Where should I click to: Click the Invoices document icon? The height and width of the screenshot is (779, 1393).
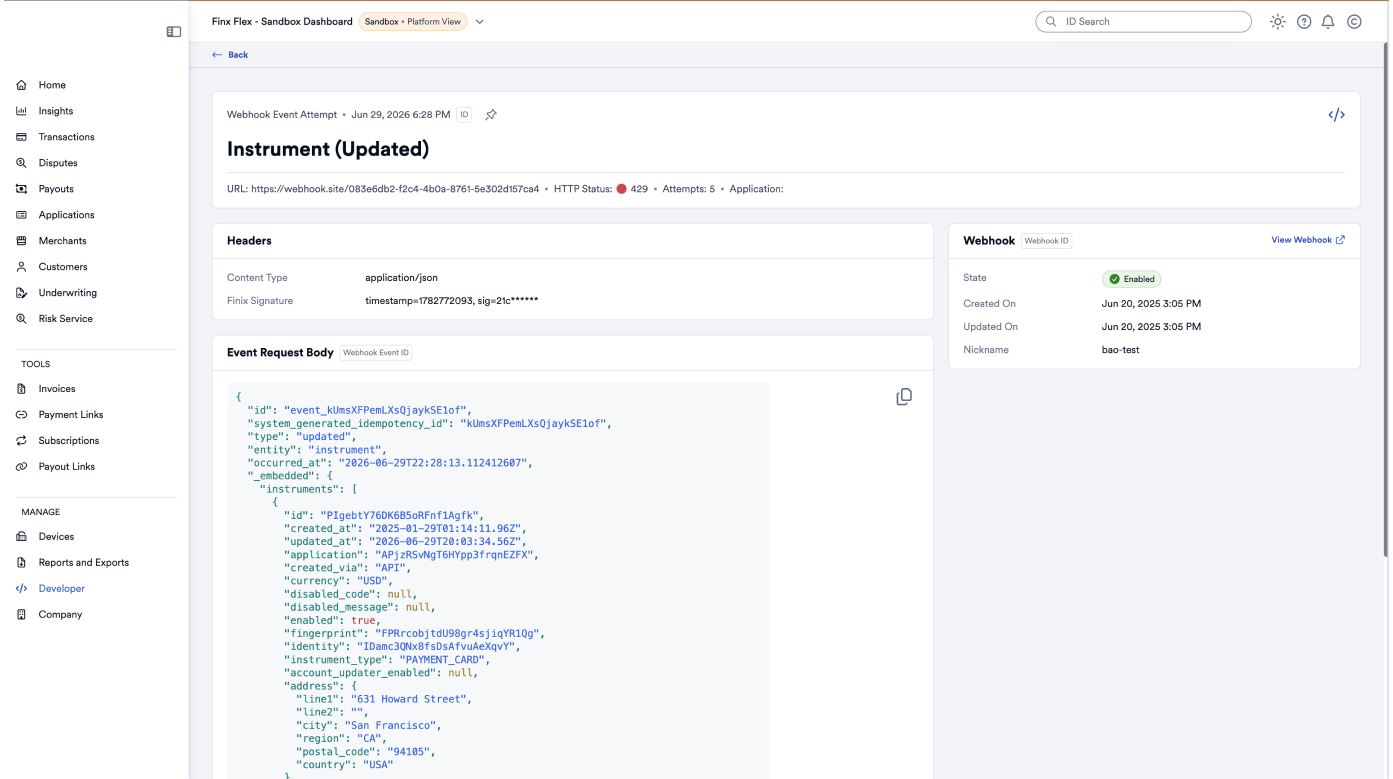tap(21, 389)
